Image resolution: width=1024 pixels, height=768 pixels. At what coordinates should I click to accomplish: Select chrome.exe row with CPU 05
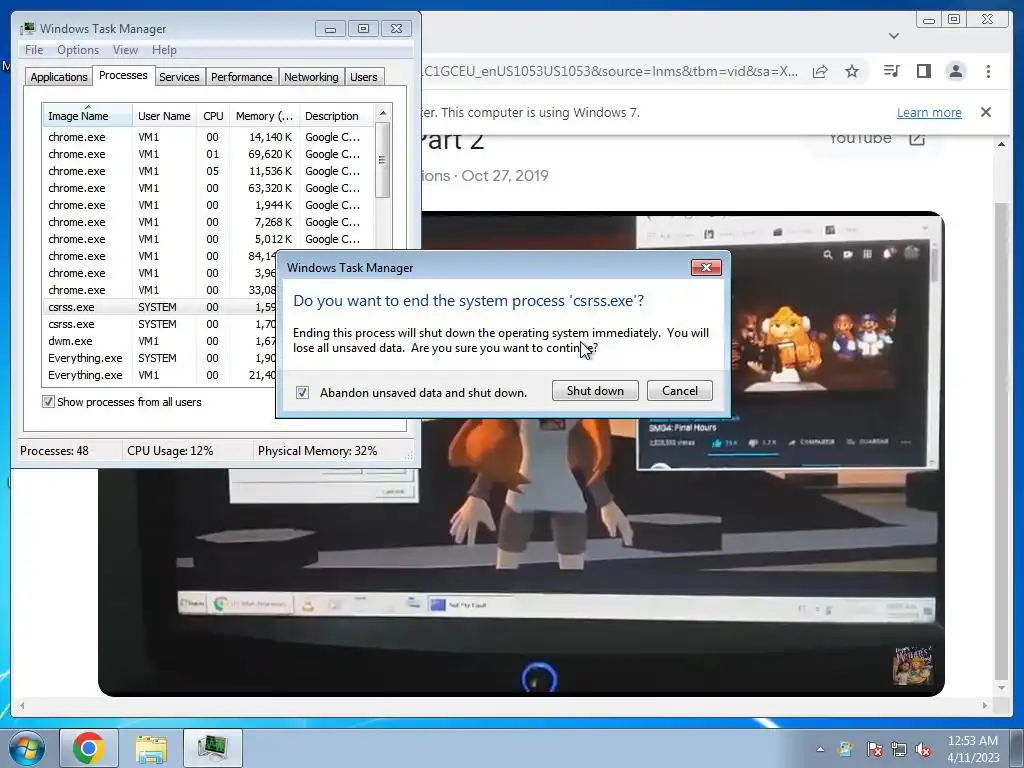pyautogui.click(x=208, y=171)
